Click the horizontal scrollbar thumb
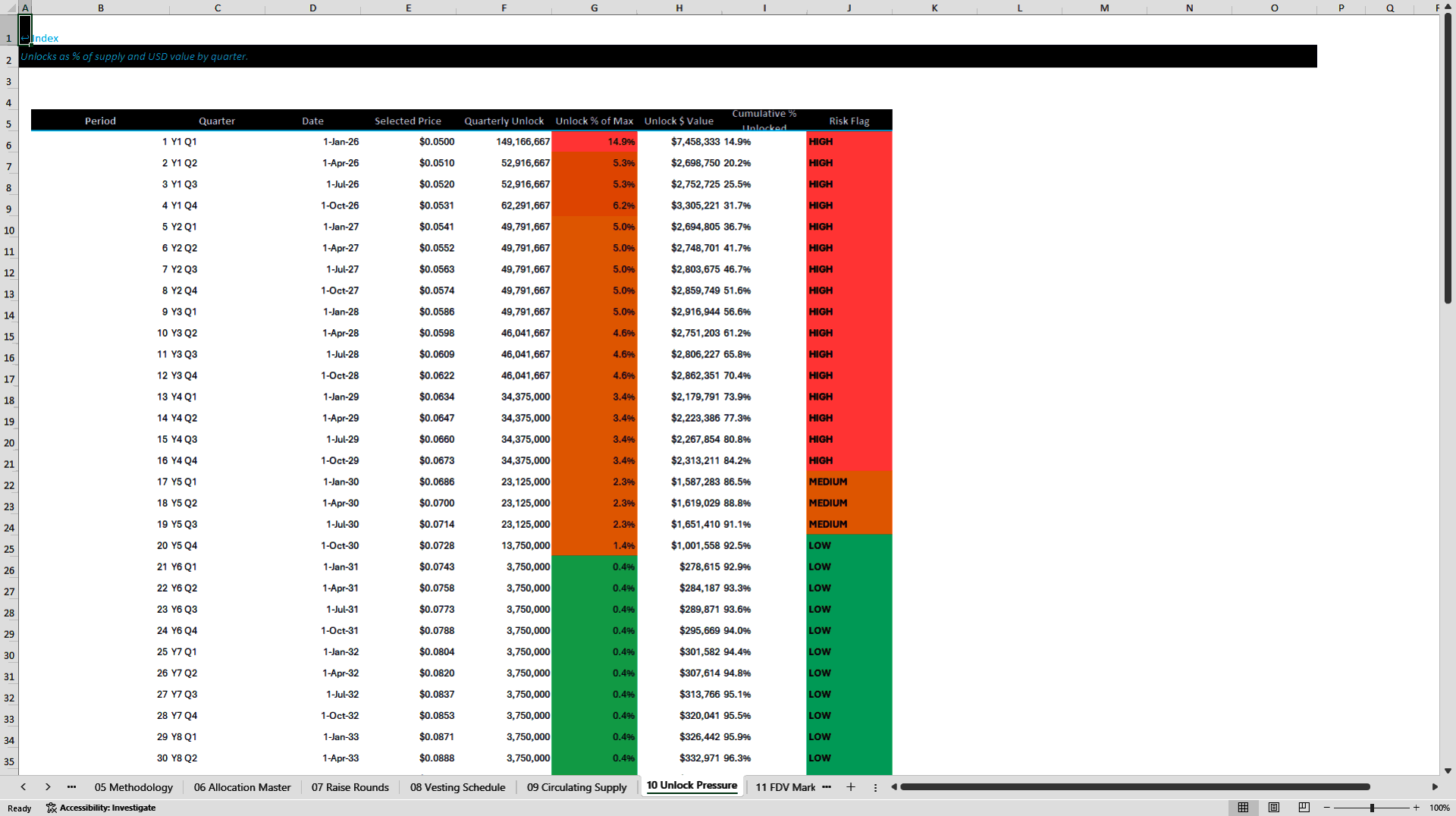 (1134, 787)
